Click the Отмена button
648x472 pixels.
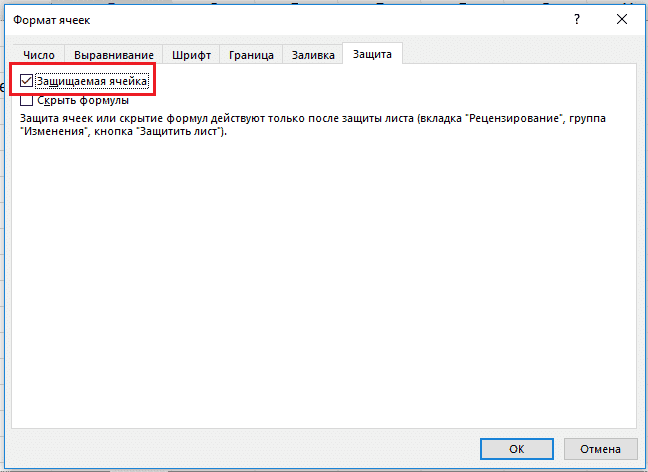point(600,449)
